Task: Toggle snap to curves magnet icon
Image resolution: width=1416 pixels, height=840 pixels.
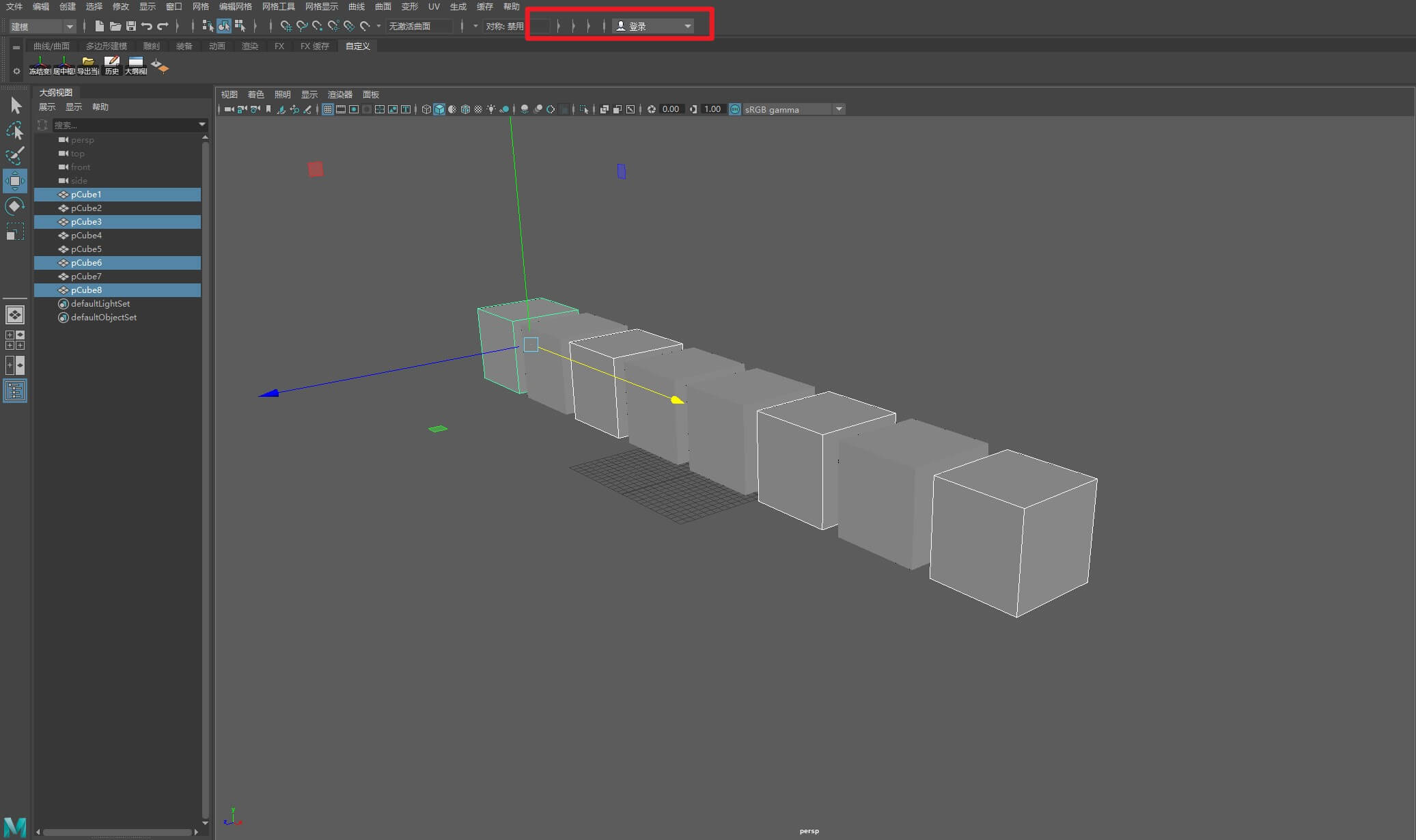Action: 301,26
